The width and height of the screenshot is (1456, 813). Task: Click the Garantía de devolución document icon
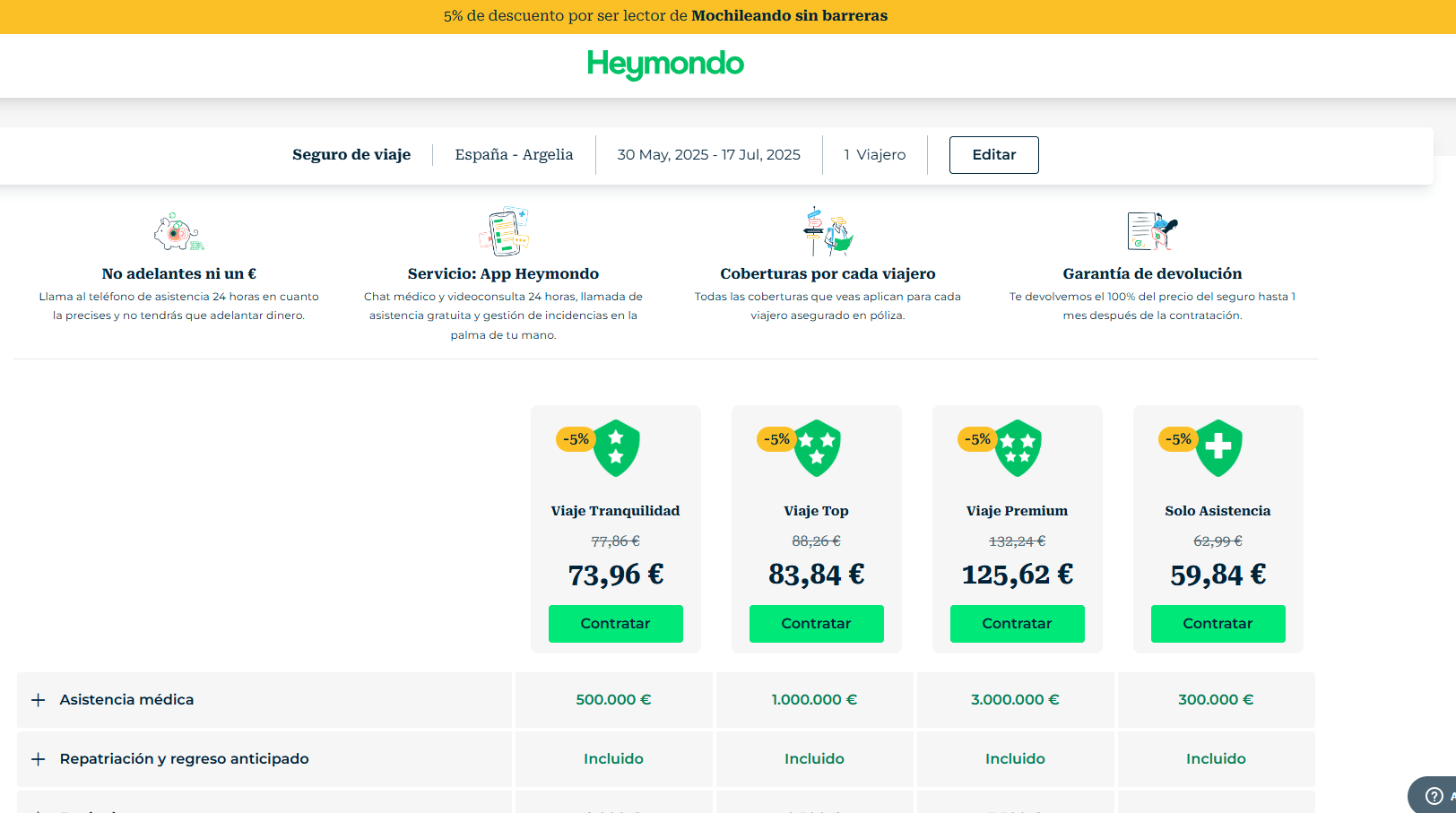click(1152, 231)
